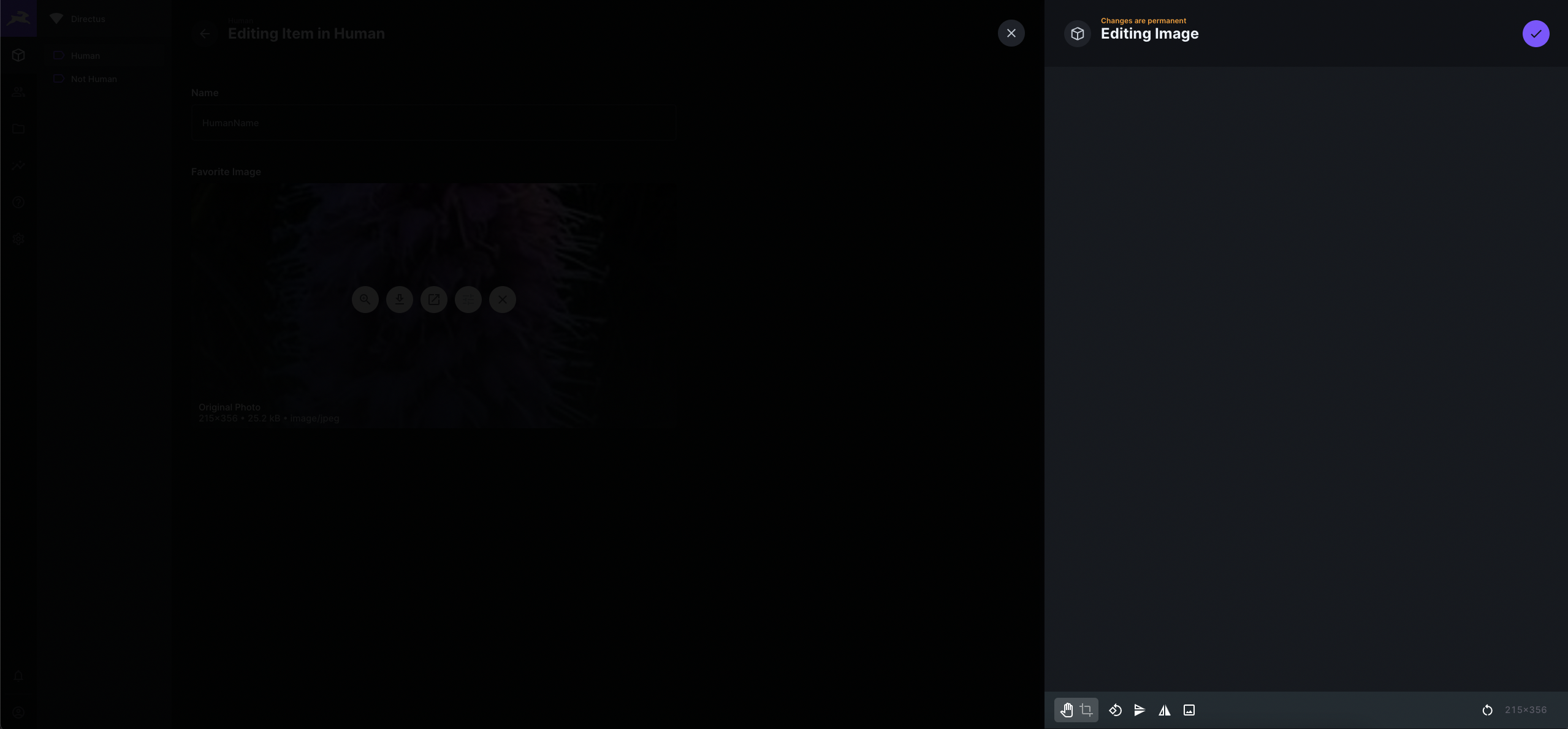The width and height of the screenshot is (1568, 729).
Task: Go back using the arrow beside Editing Item
Action: pyautogui.click(x=205, y=34)
